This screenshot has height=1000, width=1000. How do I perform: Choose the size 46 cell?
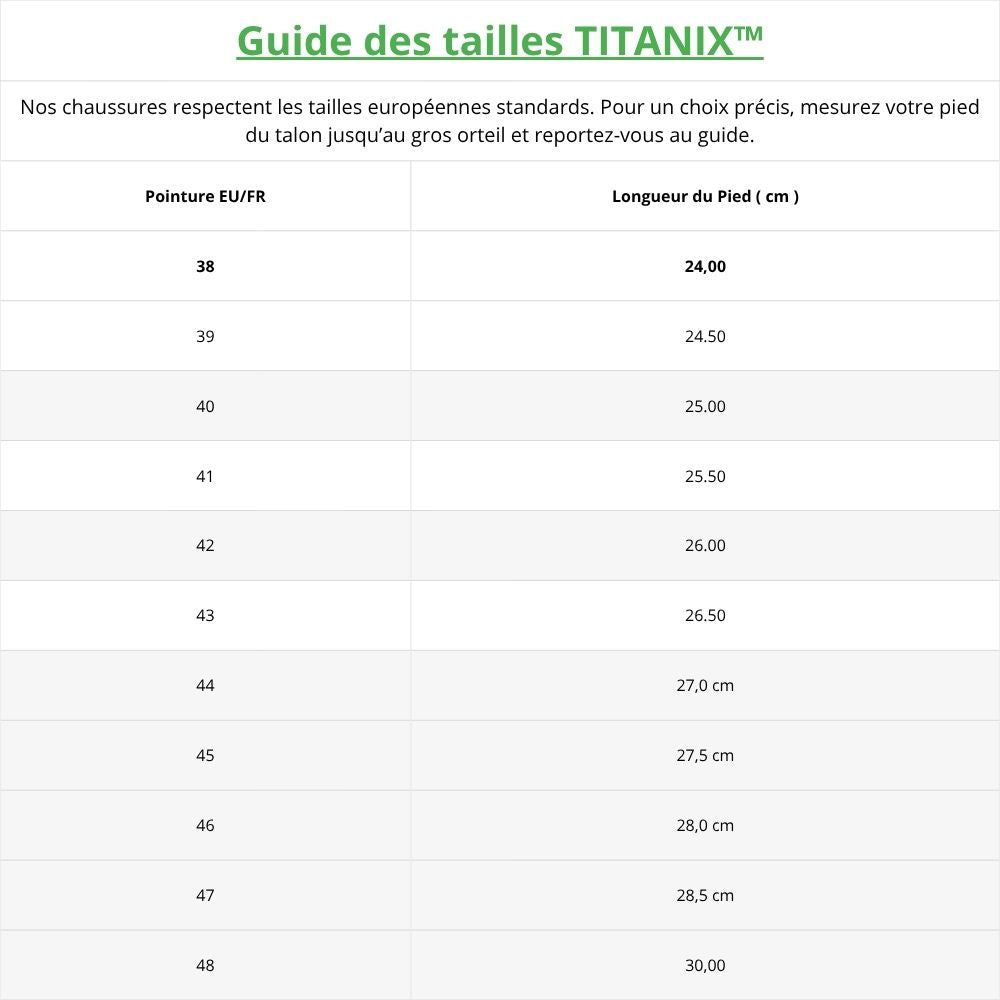pos(205,825)
